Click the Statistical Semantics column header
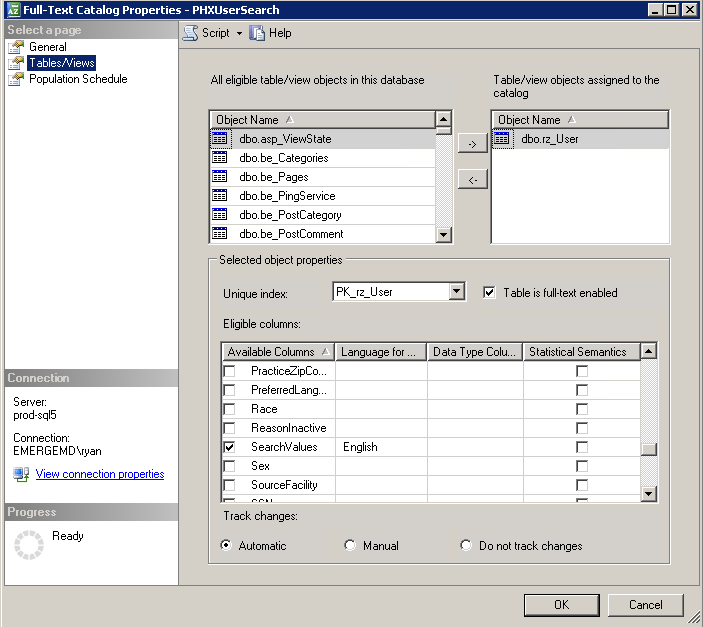Viewport: 703px width, 627px height. pyautogui.click(x=581, y=352)
